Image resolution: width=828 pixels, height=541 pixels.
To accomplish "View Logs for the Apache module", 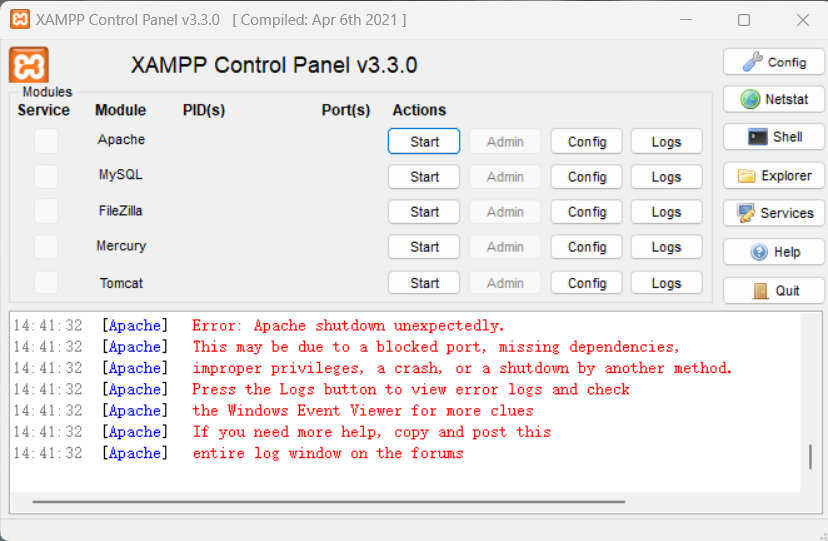I will 666,141.
